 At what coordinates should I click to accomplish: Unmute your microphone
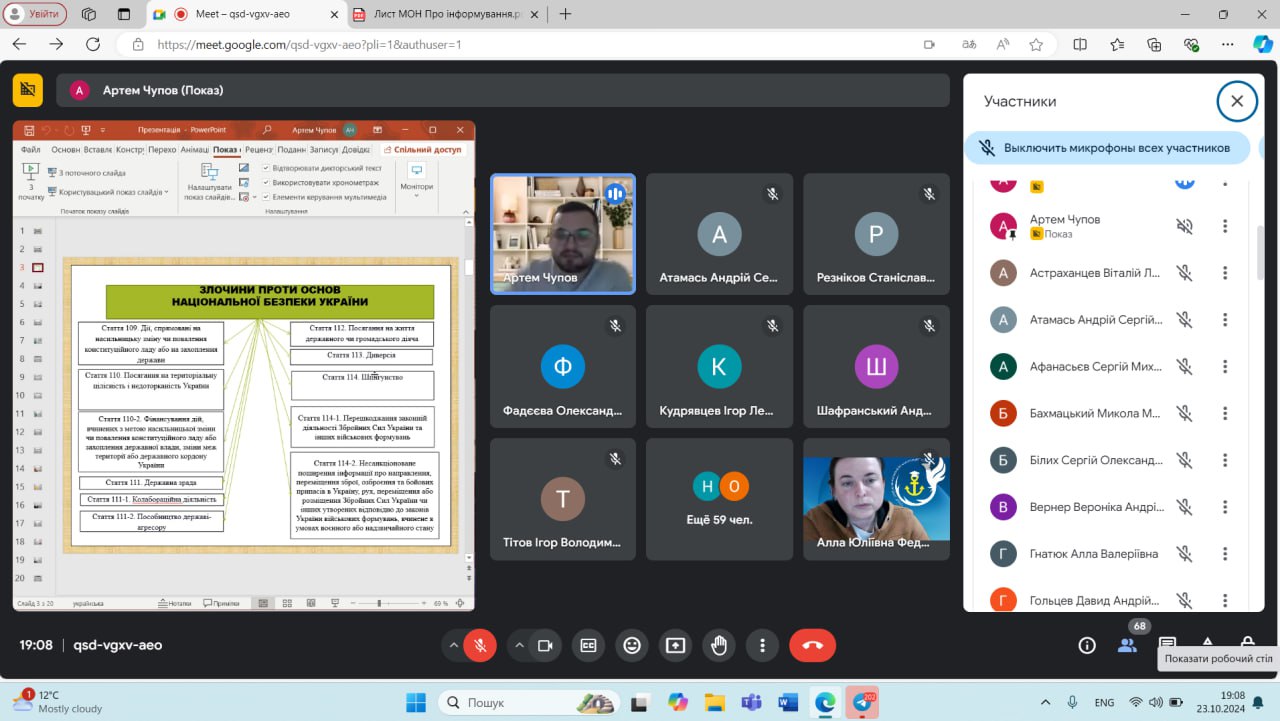(481, 646)
